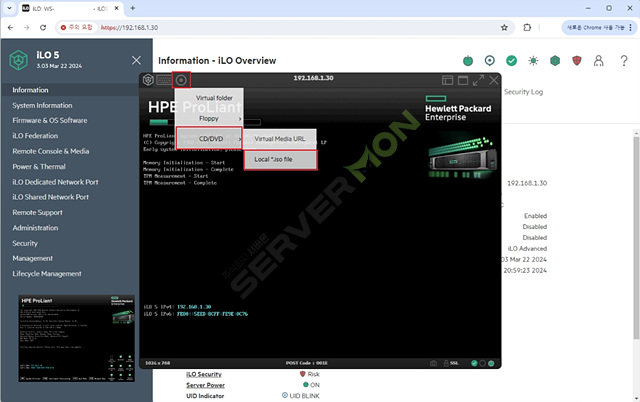Click the red security shield icon in header
Viewport: 640px width, 402px height.
pos(576,61)
